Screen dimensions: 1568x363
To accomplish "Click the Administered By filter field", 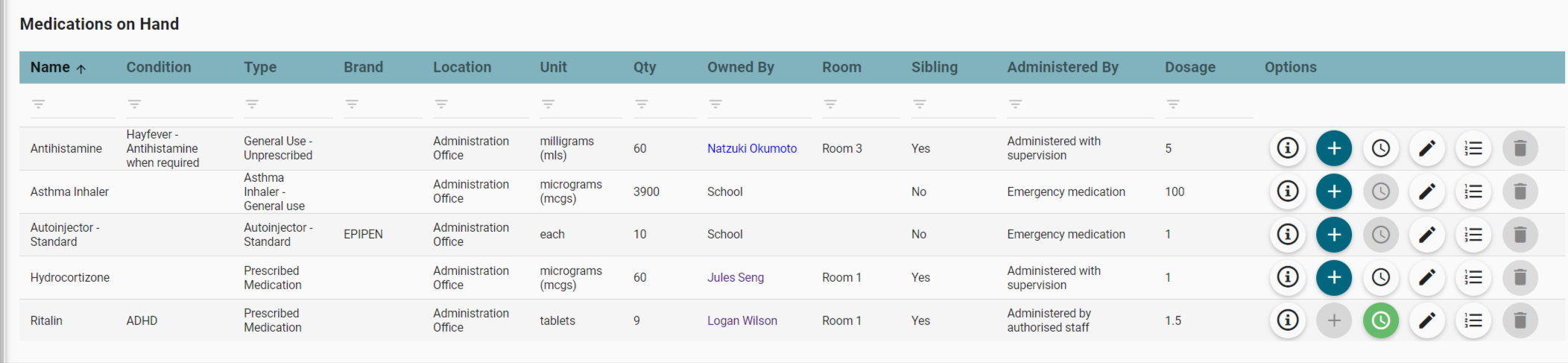I will point(1079,105).
